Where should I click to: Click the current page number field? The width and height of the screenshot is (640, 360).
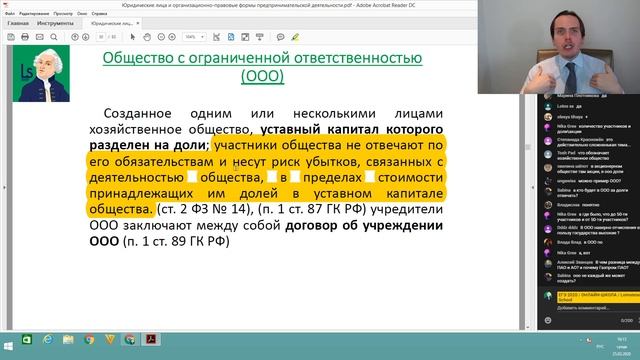[x=101, y=37]
